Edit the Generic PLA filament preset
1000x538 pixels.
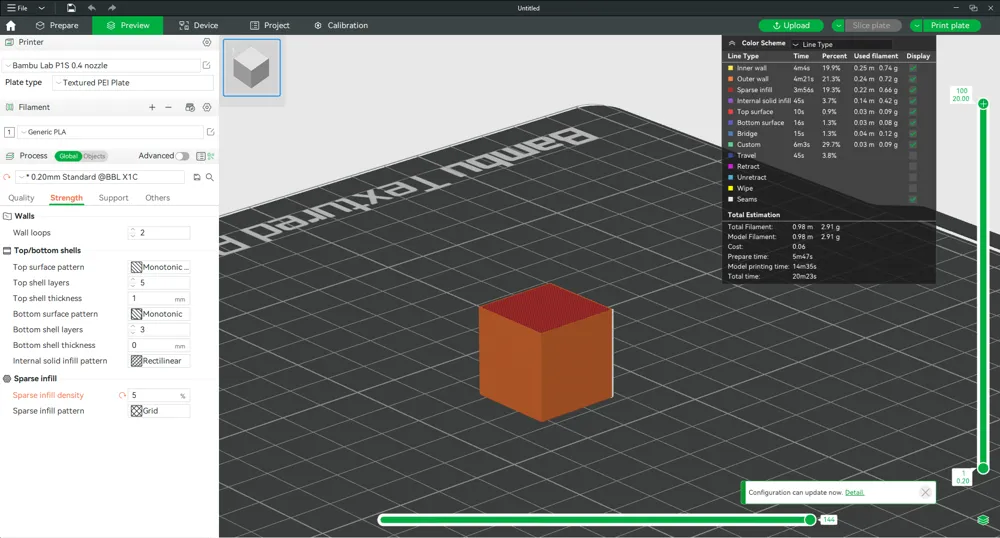(x=210, y=132)
